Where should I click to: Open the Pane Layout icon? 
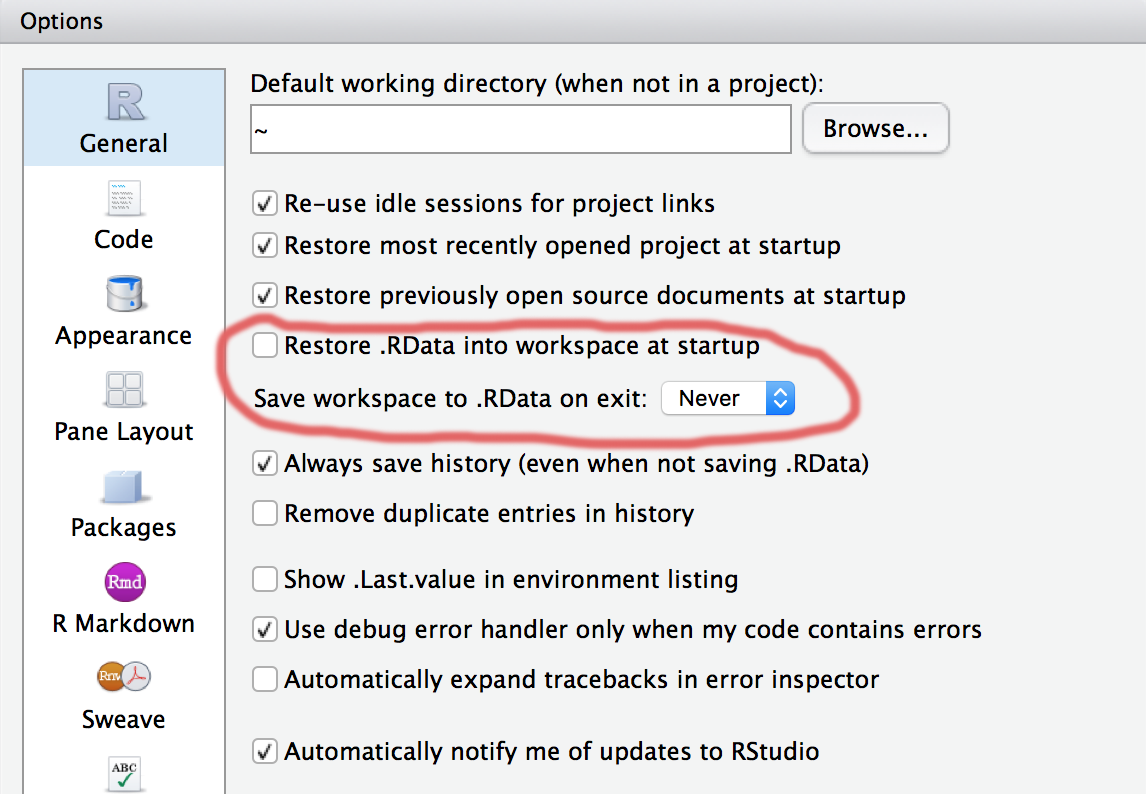(124, 389)
